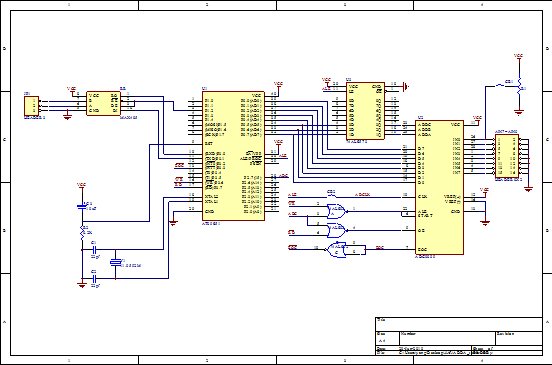Click the crystal oscillator symbol

(x=116, y=262)
